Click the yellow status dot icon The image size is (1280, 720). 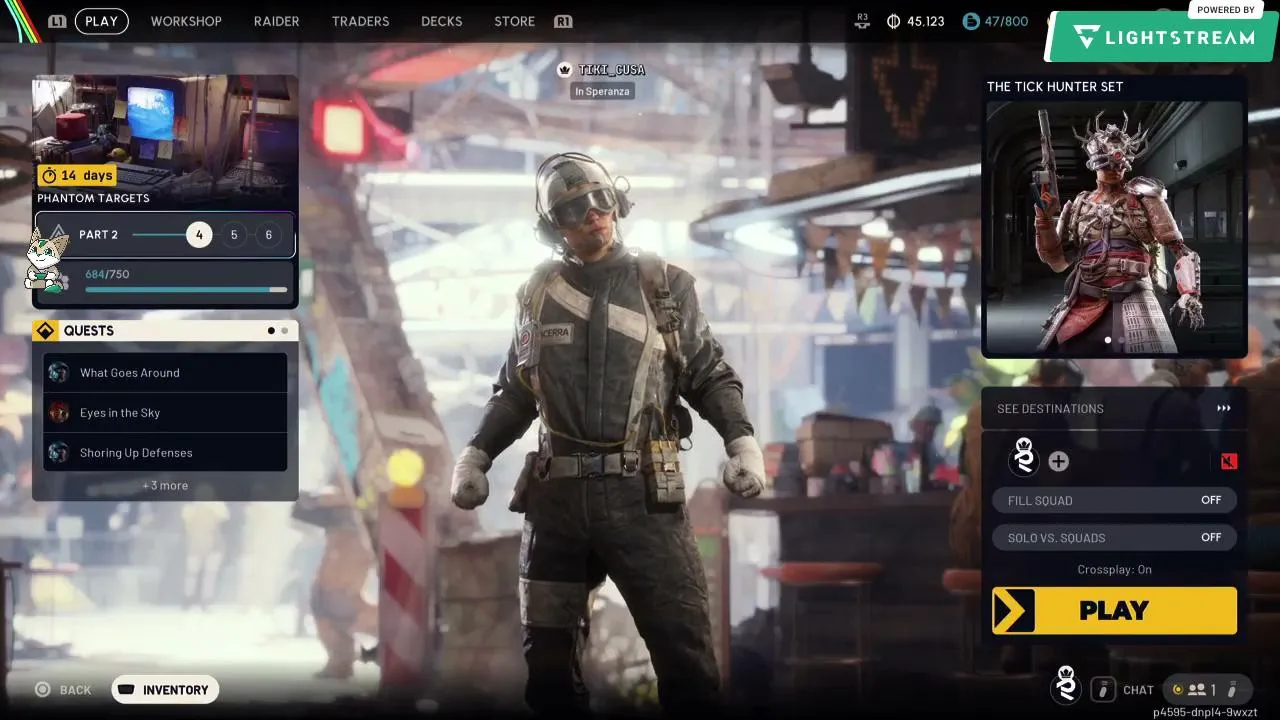click(x=1177, y=689)
